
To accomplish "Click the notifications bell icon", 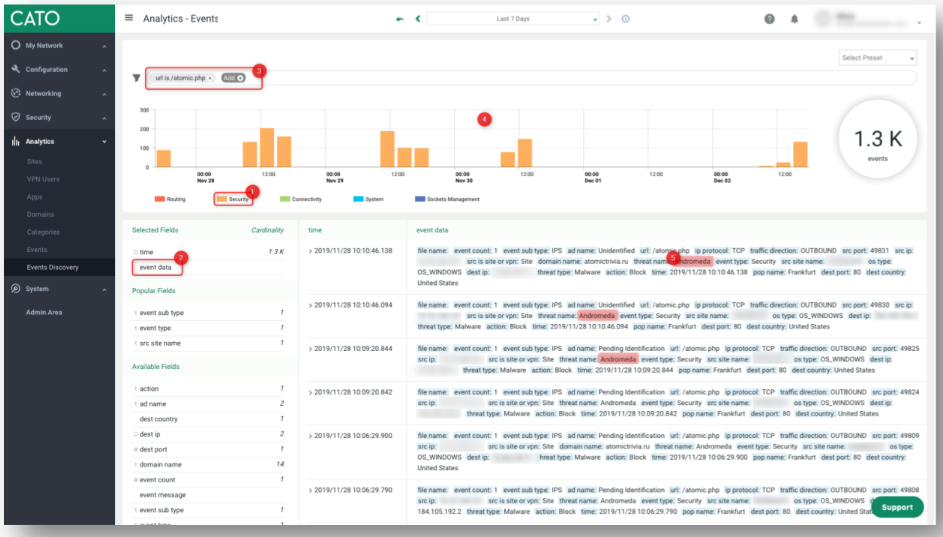I will pyautogui.click(x=795, y=19).
